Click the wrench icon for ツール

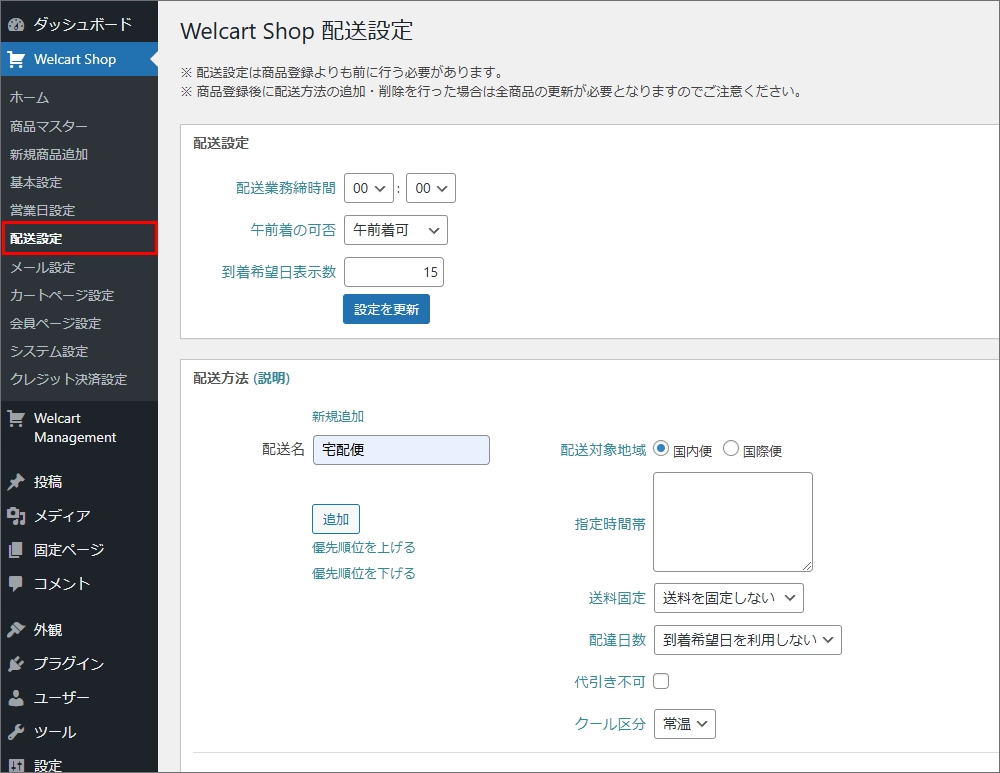click(16, 732)
